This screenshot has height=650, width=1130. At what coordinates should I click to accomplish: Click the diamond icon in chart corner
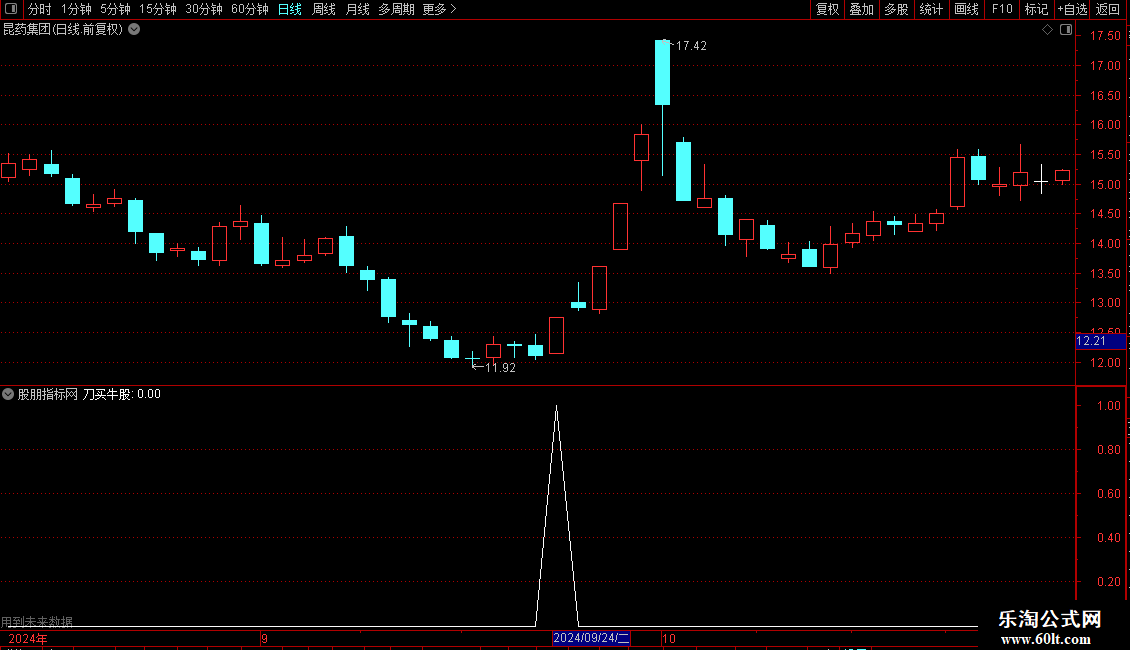click(x=1048, y=30)
